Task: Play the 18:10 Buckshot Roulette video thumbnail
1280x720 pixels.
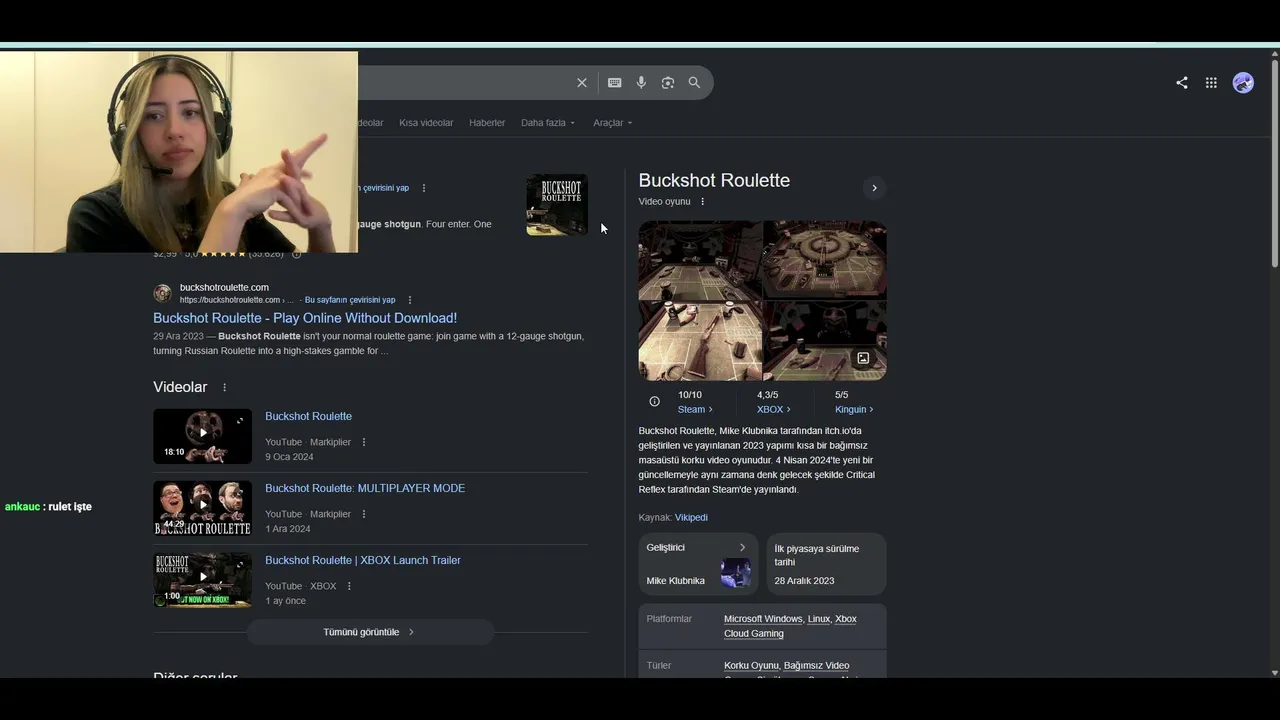Action: pos(202,436)
